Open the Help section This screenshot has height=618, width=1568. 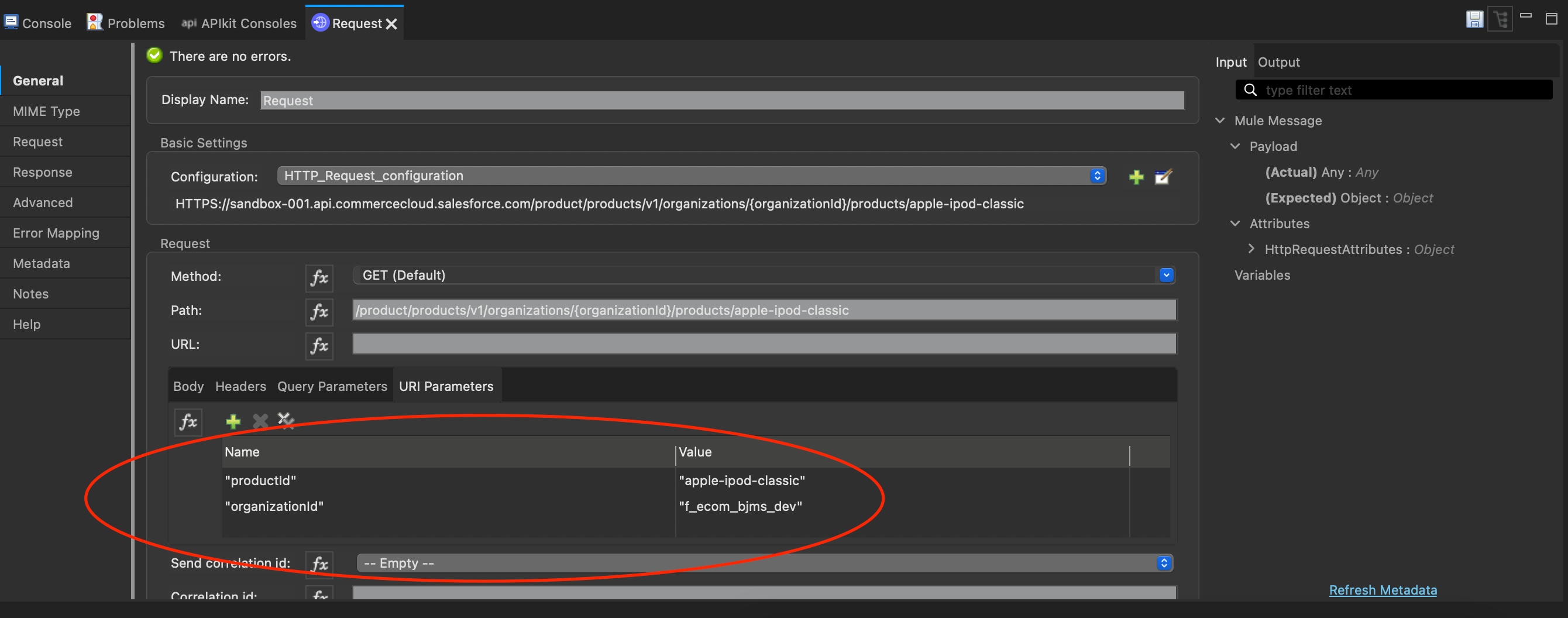(66, 324)
